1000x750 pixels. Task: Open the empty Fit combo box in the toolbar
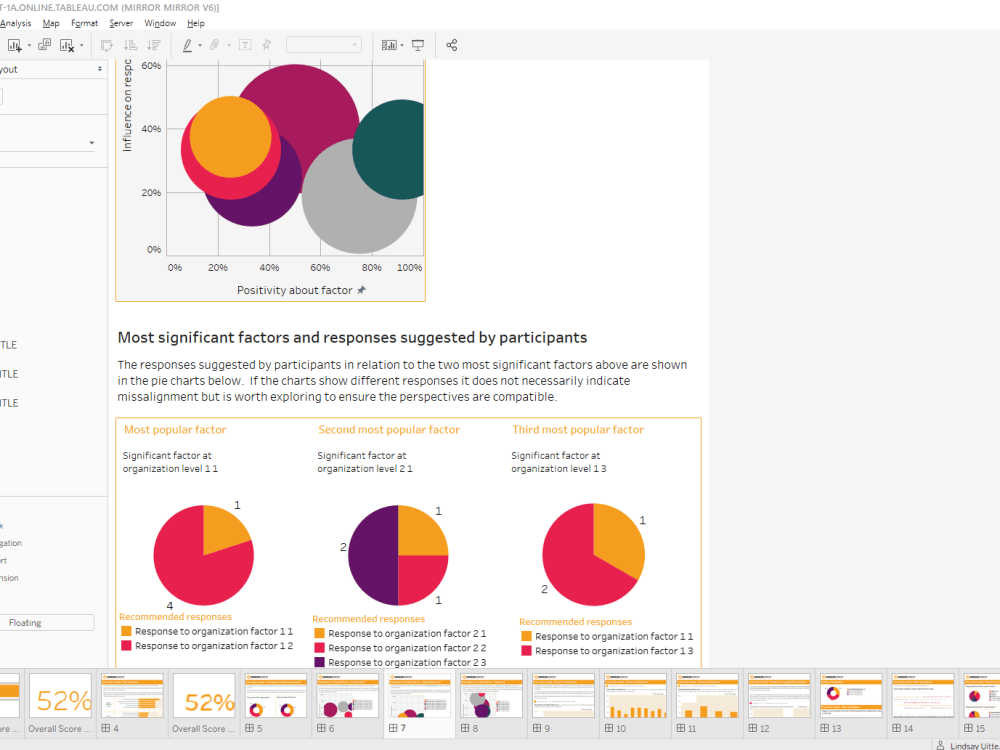pos(323,45)
